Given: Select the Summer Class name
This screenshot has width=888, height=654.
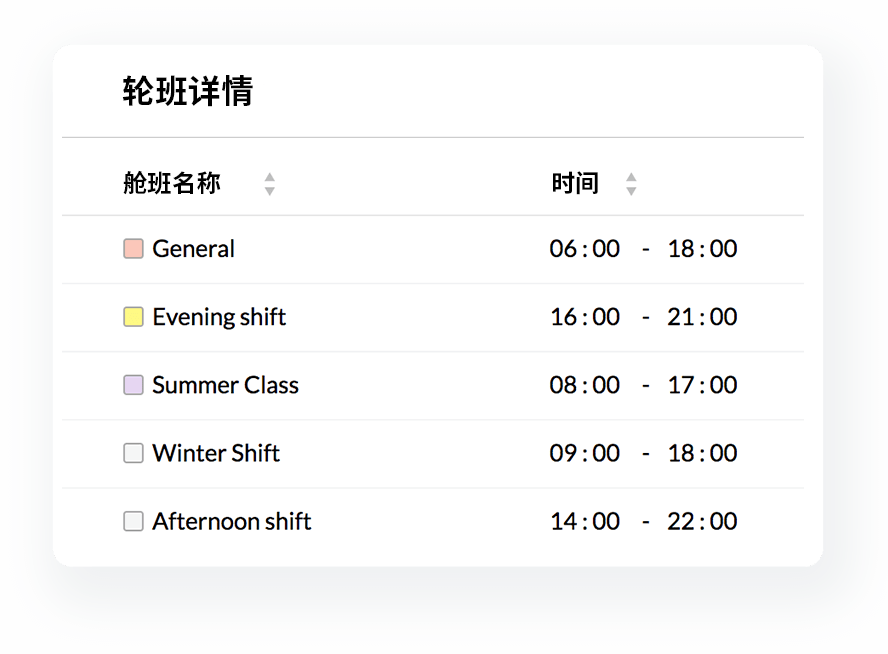Looking at the screenshot, I should (225, 385).
